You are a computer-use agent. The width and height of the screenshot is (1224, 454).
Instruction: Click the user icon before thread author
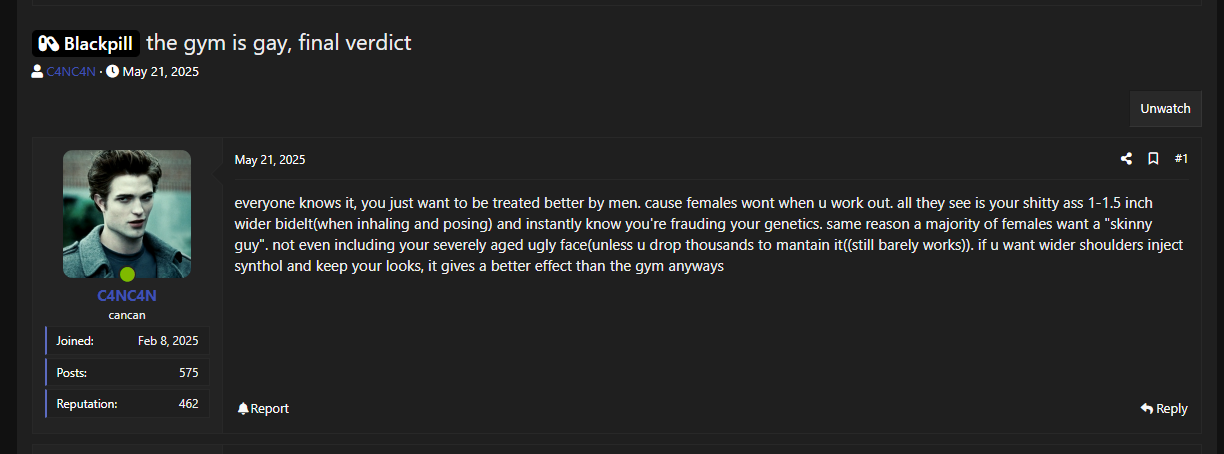pyautogui.click(x=37, y=71)
